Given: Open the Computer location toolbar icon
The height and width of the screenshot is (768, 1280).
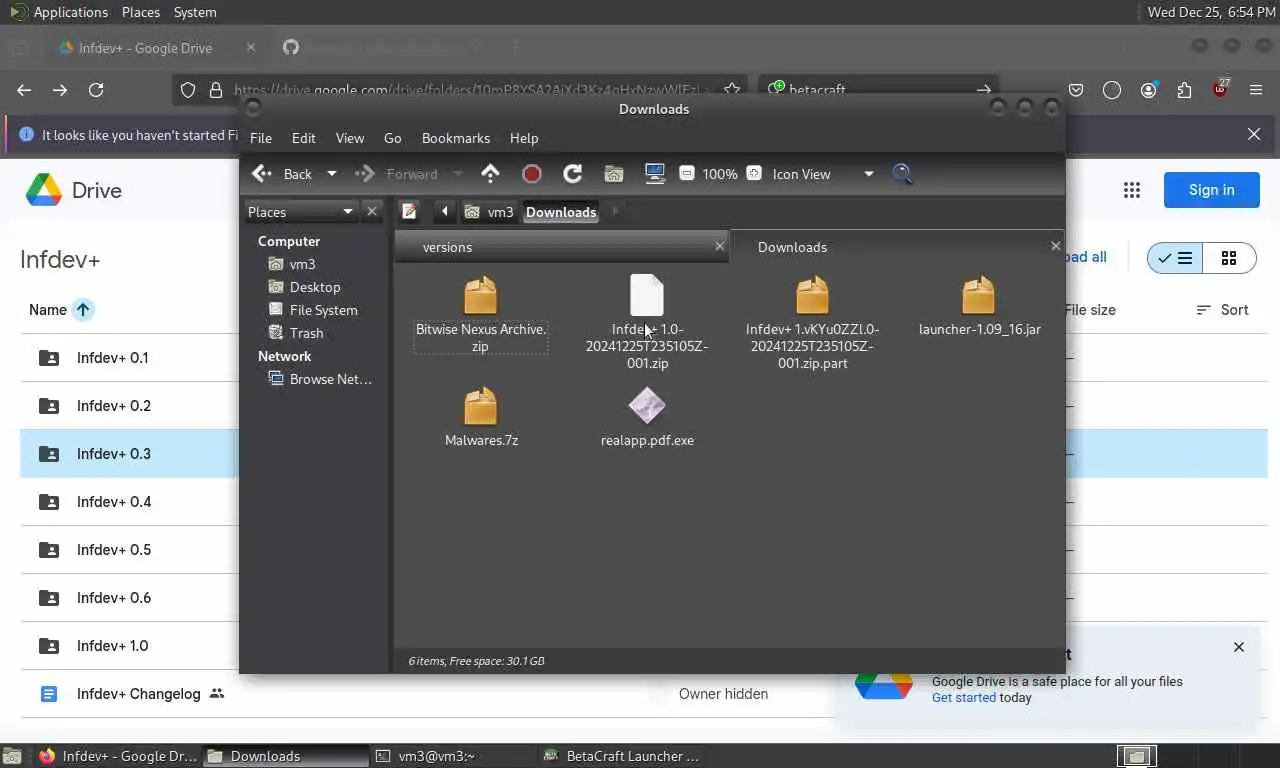Looking at the screenshot, I should click(655, 174).
